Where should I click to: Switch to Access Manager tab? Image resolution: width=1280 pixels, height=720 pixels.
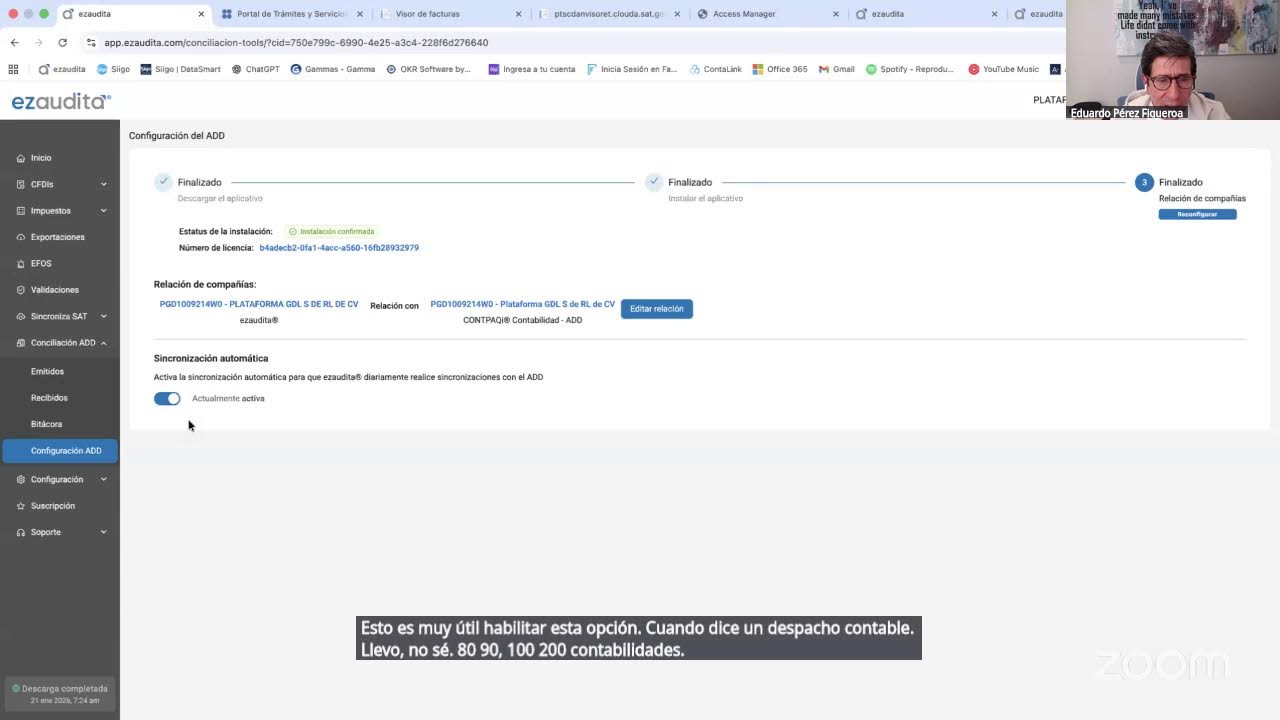tap(768, 14)
